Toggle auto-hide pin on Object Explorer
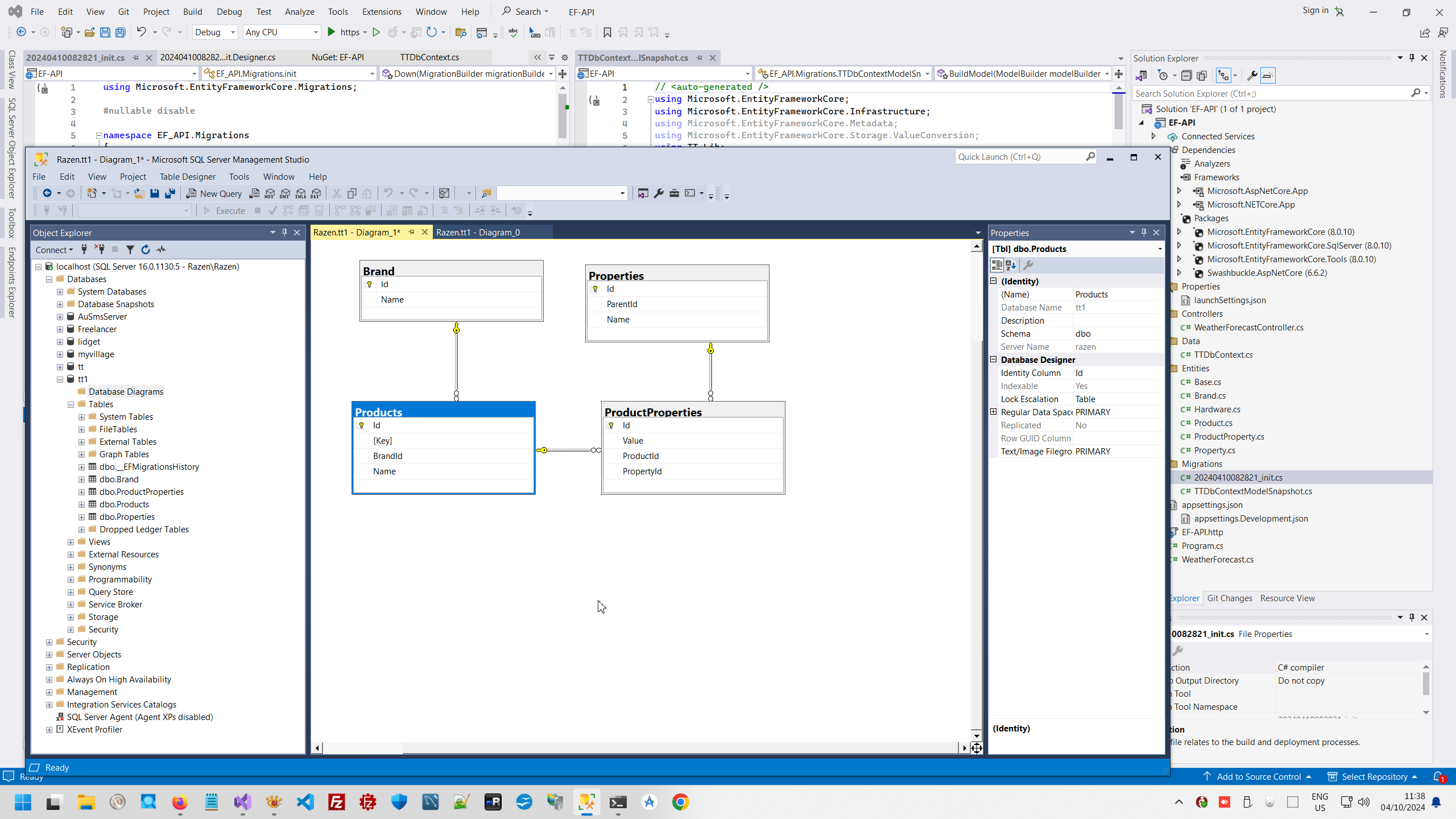The height and width of the screenshot is (819, 1456). click(284, 233)
